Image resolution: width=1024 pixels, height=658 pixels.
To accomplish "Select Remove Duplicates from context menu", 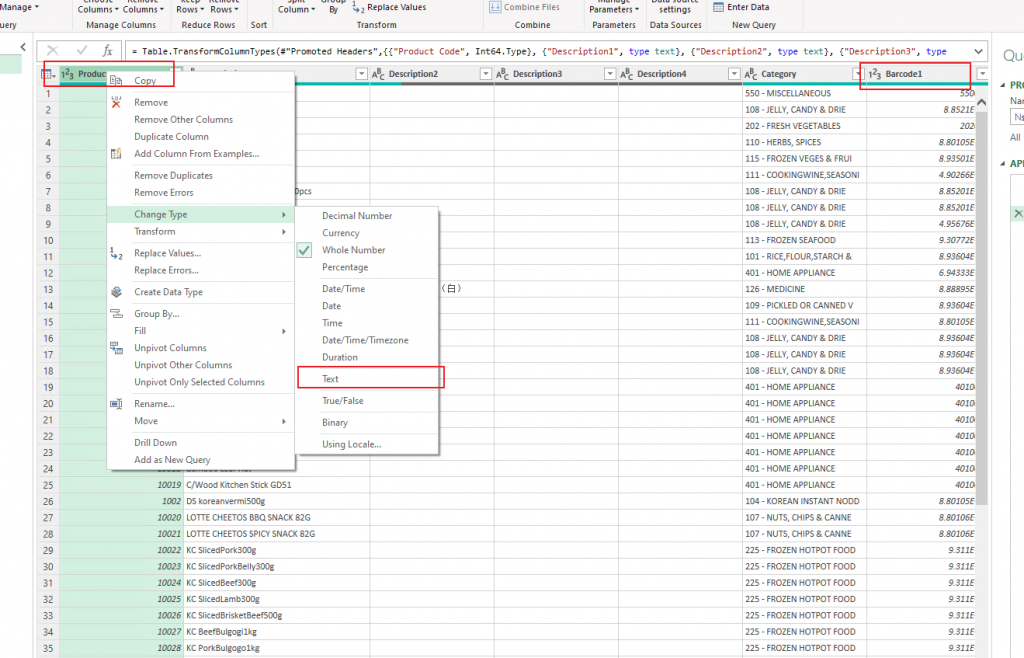I will click(x=173, y=175).
